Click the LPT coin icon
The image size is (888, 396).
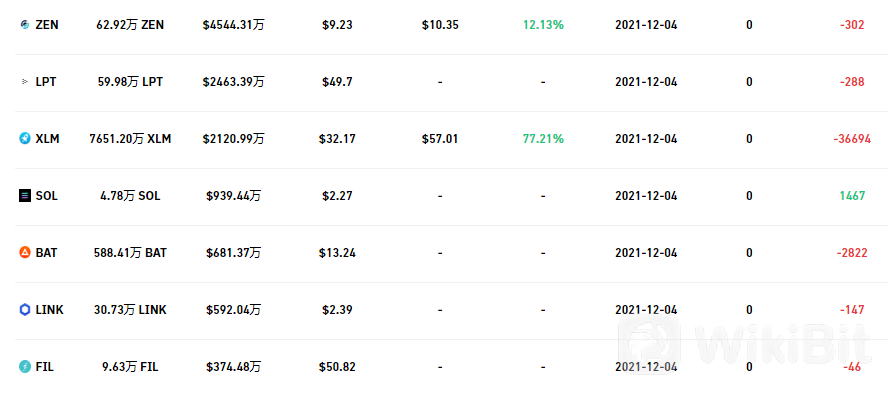point(24,82)
